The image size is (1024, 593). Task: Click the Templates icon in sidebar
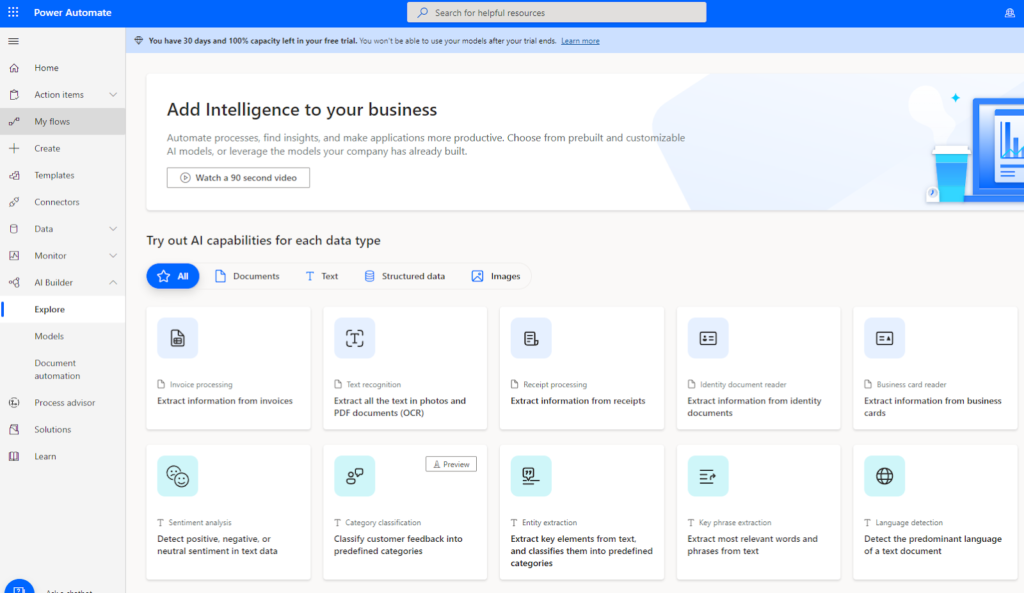coord(14,175)
